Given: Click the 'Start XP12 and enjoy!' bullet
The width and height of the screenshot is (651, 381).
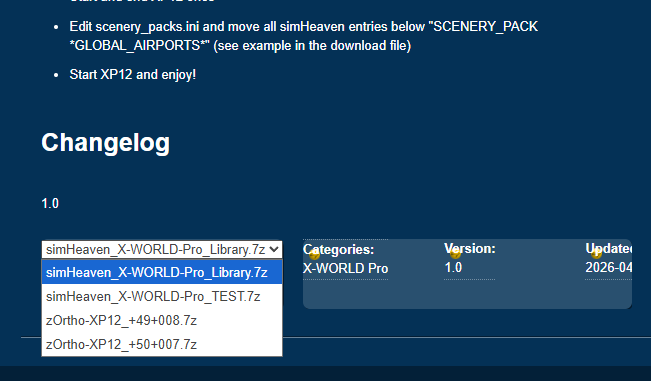Looking at the screenshot, I should (132, 75).
